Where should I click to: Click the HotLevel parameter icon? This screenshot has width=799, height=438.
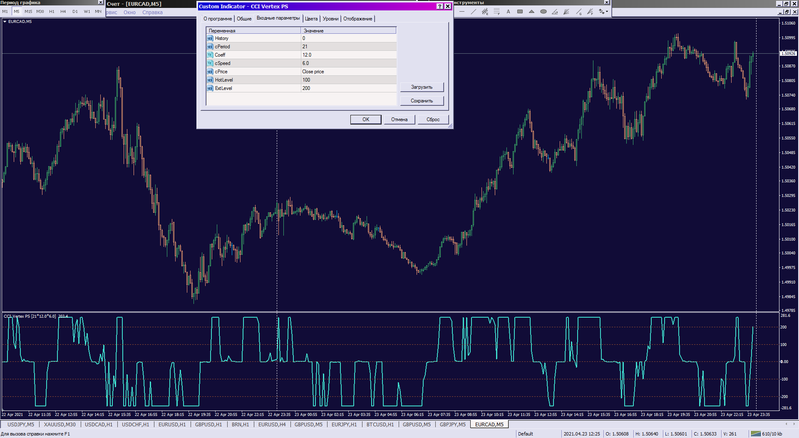210,80
